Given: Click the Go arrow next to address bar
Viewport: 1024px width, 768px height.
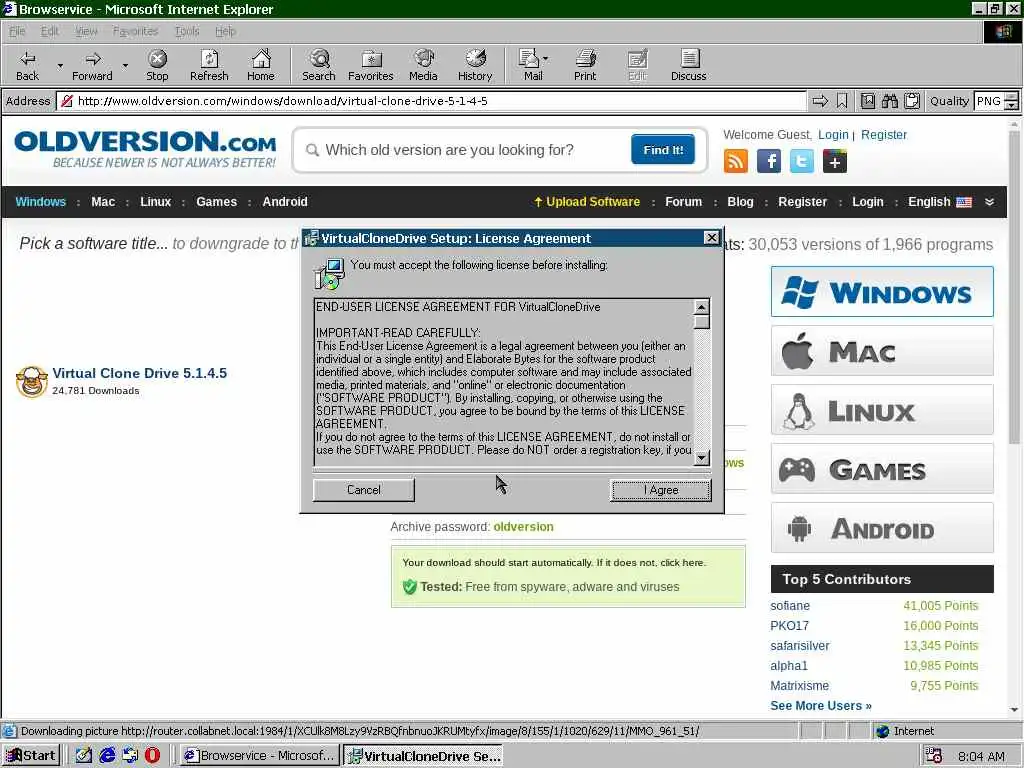Looking at the screenshot, I should pos(820,101).
